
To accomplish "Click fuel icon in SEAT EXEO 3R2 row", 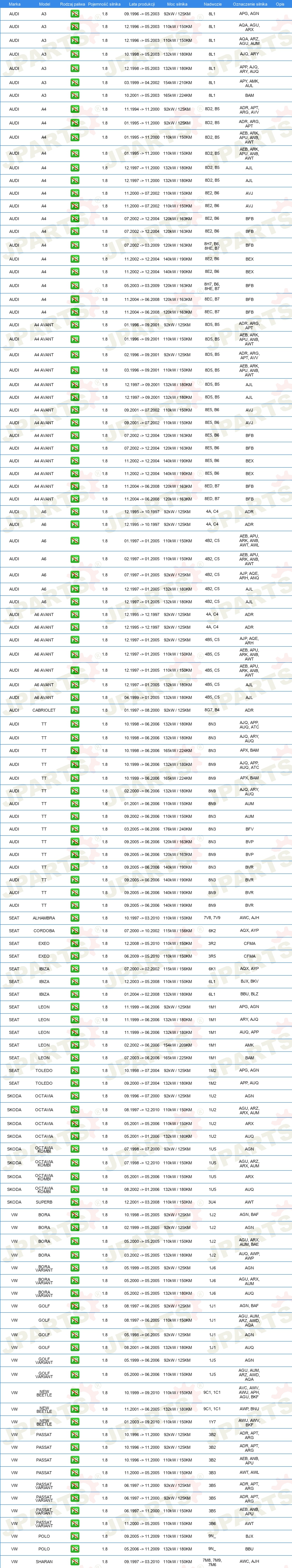I will point(74,943).
